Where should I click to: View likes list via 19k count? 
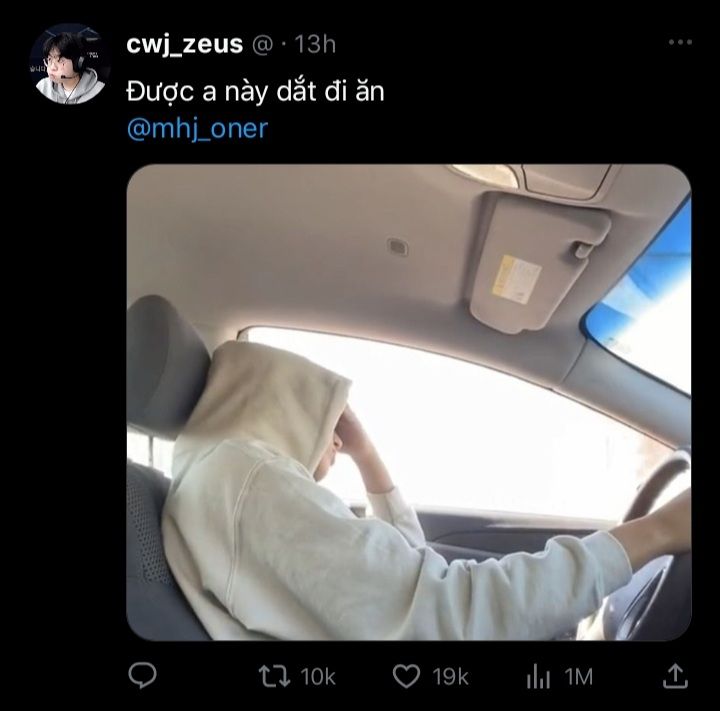450,677
